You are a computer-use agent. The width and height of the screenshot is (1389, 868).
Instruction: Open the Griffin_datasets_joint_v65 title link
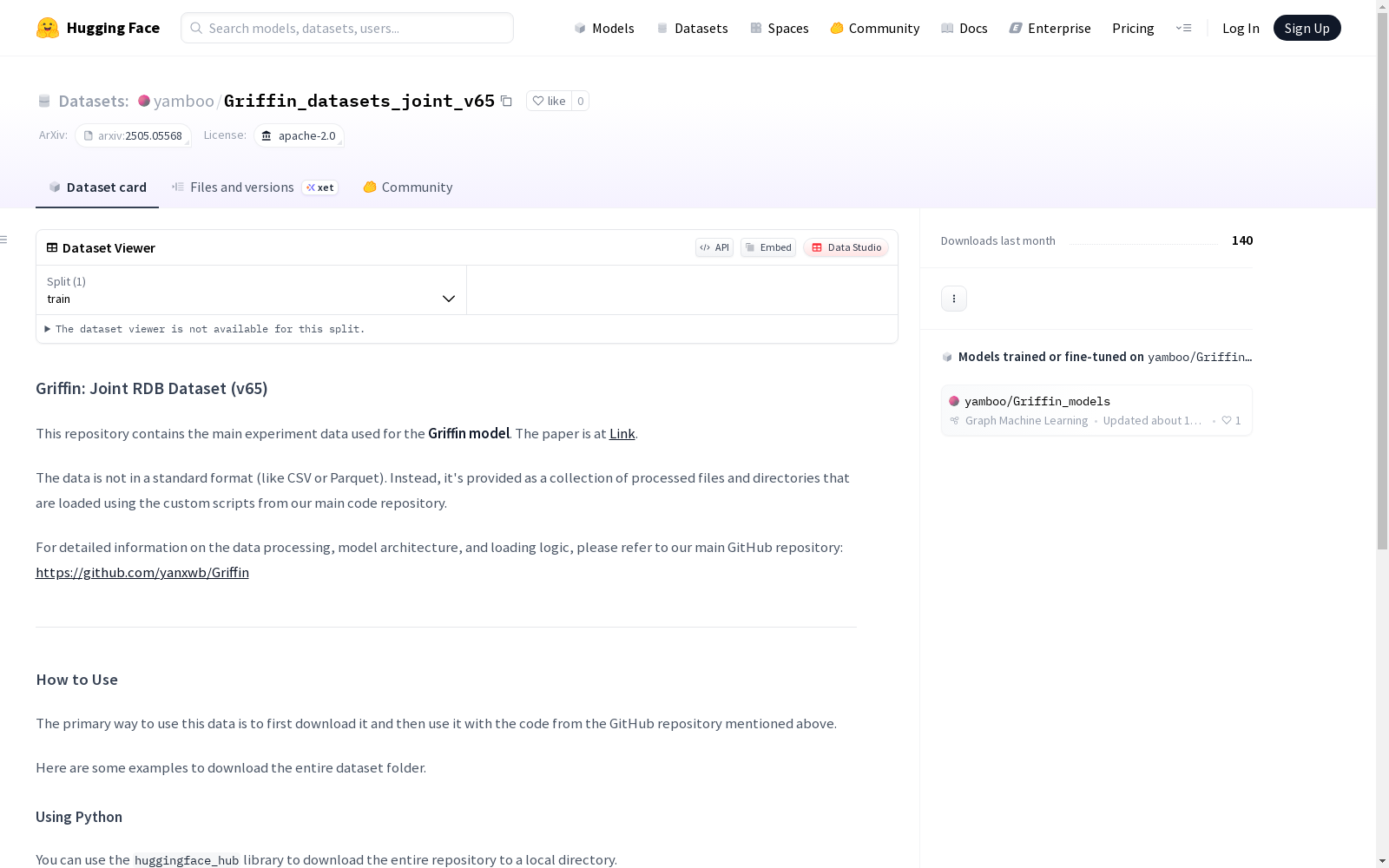[359, 101]
